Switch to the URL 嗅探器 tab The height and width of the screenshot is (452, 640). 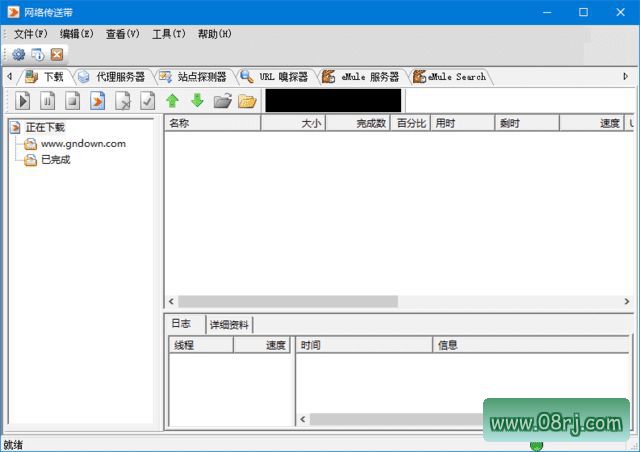point(275,77)
